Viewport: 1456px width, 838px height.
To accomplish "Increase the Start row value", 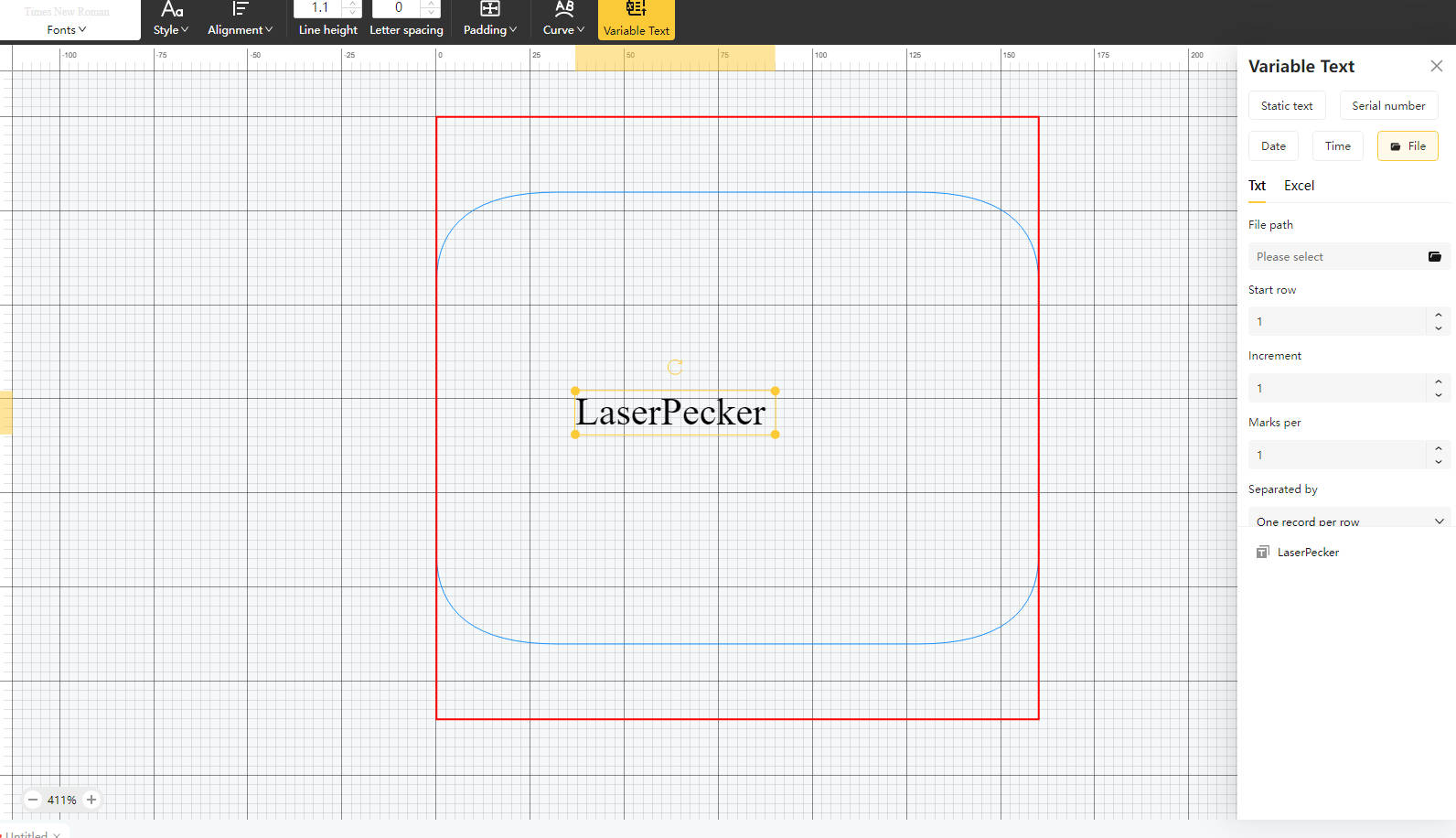I will pyautogui.click(x=1438, y=315).
